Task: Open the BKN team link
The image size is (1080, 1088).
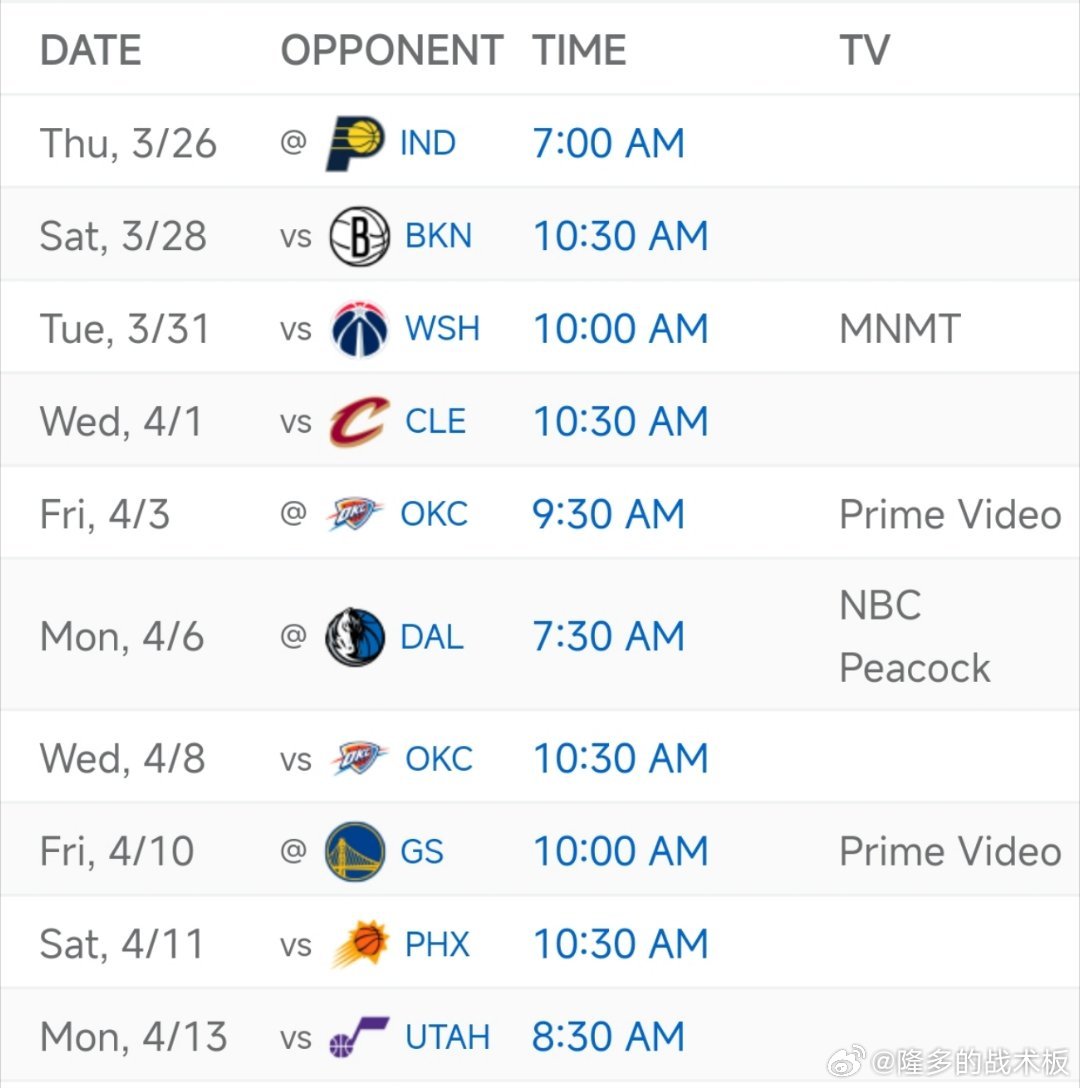Action: tap(438, 237)
